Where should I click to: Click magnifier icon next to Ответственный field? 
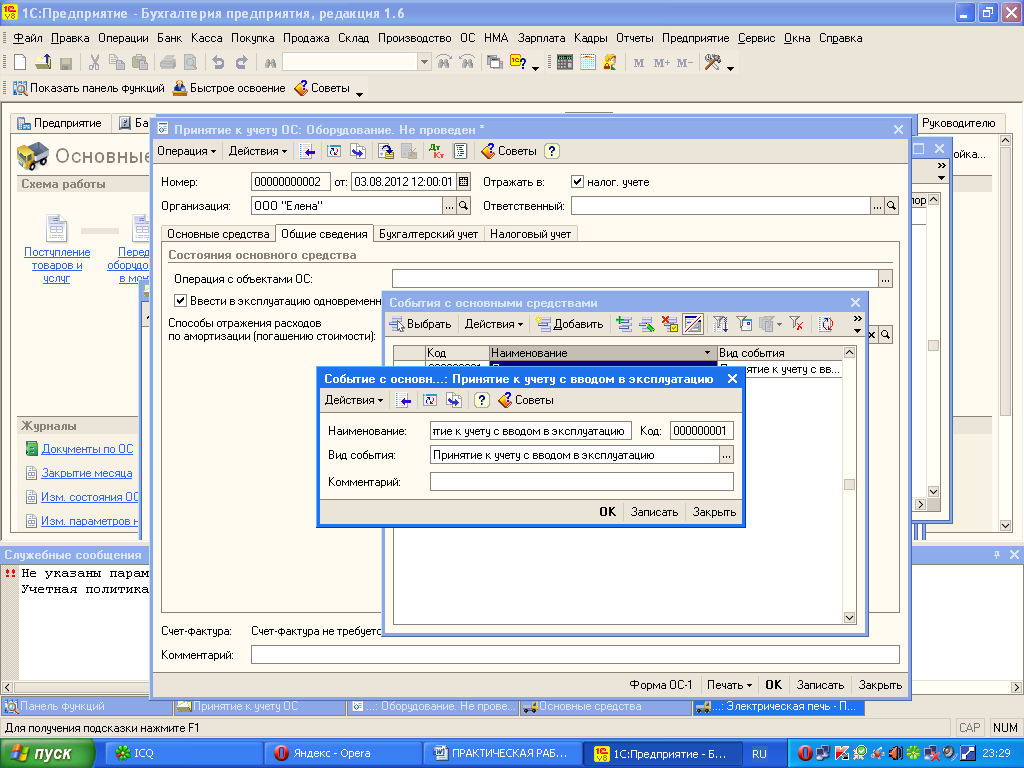(891, 206)
